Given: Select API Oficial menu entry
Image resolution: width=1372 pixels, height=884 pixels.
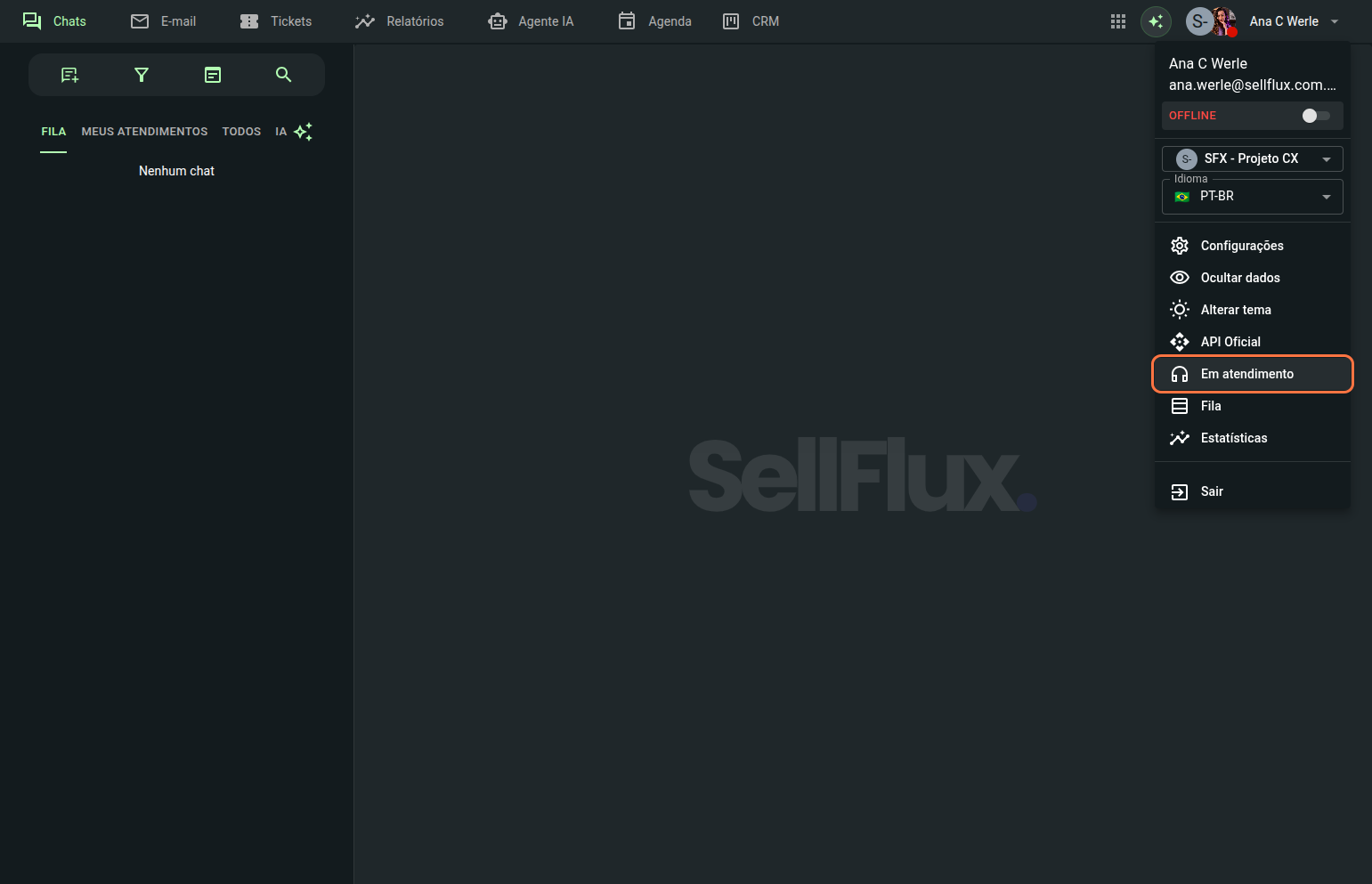Looking at the screenshot, I should click(1230, 342).
